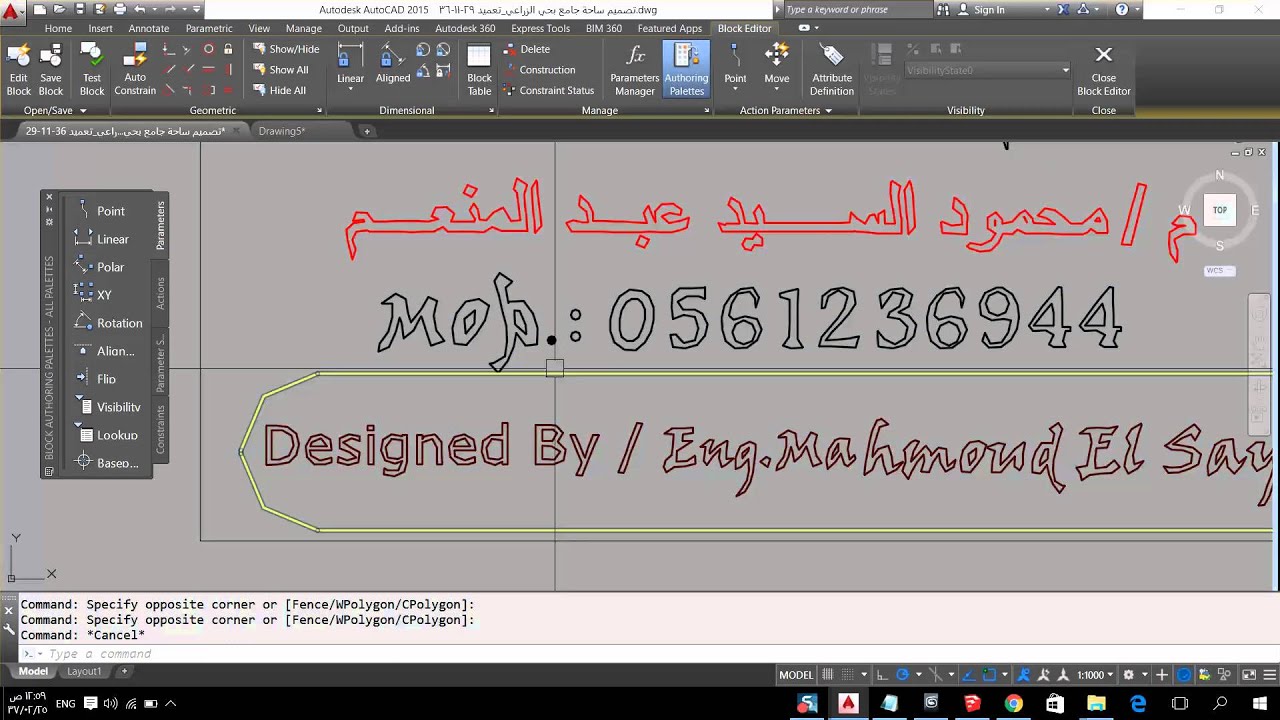Open the Help question mark
Image resolution: width=1280 pixels, height=720 pixels.
(1122, 9)
